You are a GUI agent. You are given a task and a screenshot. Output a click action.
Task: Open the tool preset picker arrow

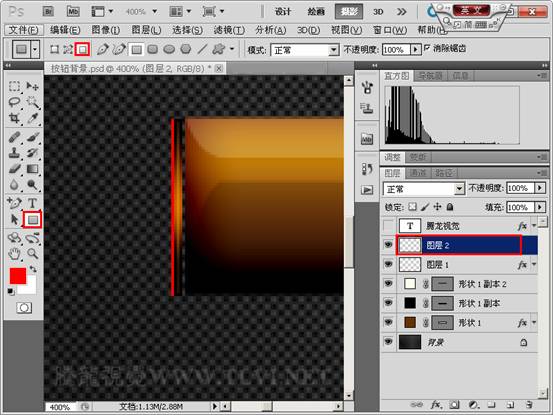[35, 49]
